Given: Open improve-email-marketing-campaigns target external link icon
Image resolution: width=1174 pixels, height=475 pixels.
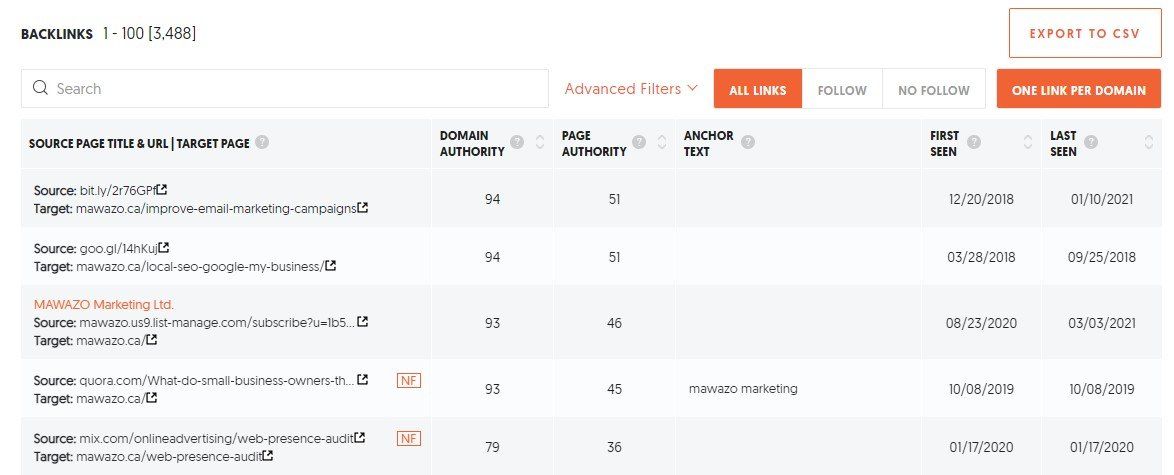Looking at the screenshot, I should 362,208.
